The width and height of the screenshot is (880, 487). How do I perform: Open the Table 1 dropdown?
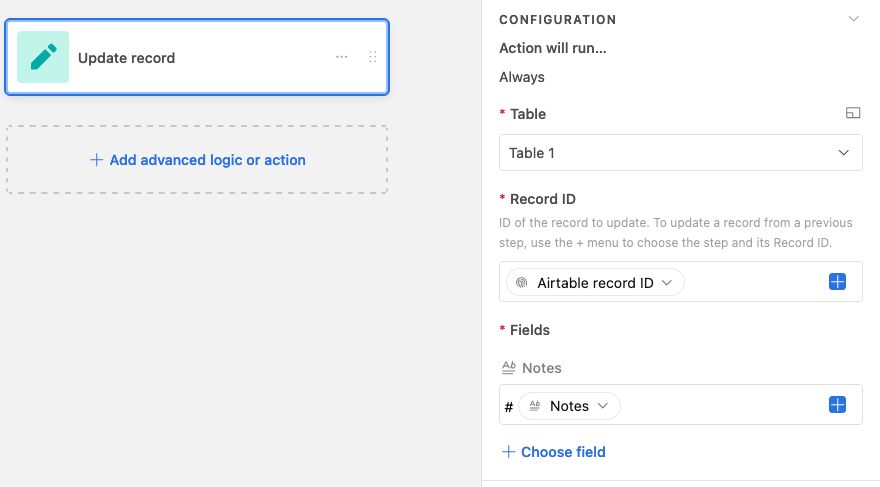[680, 153]
